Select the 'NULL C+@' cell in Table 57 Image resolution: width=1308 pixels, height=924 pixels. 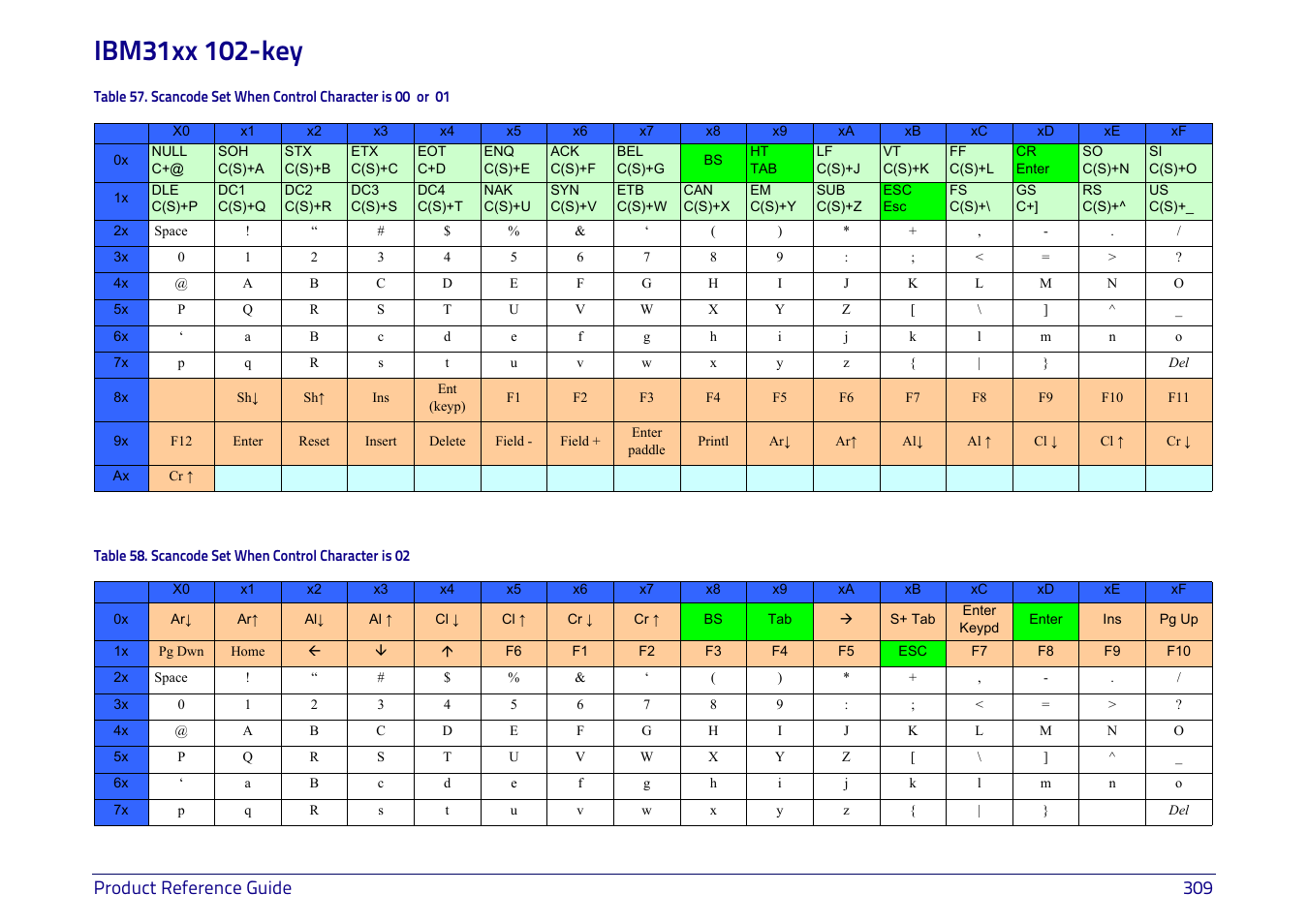(181, 161)
